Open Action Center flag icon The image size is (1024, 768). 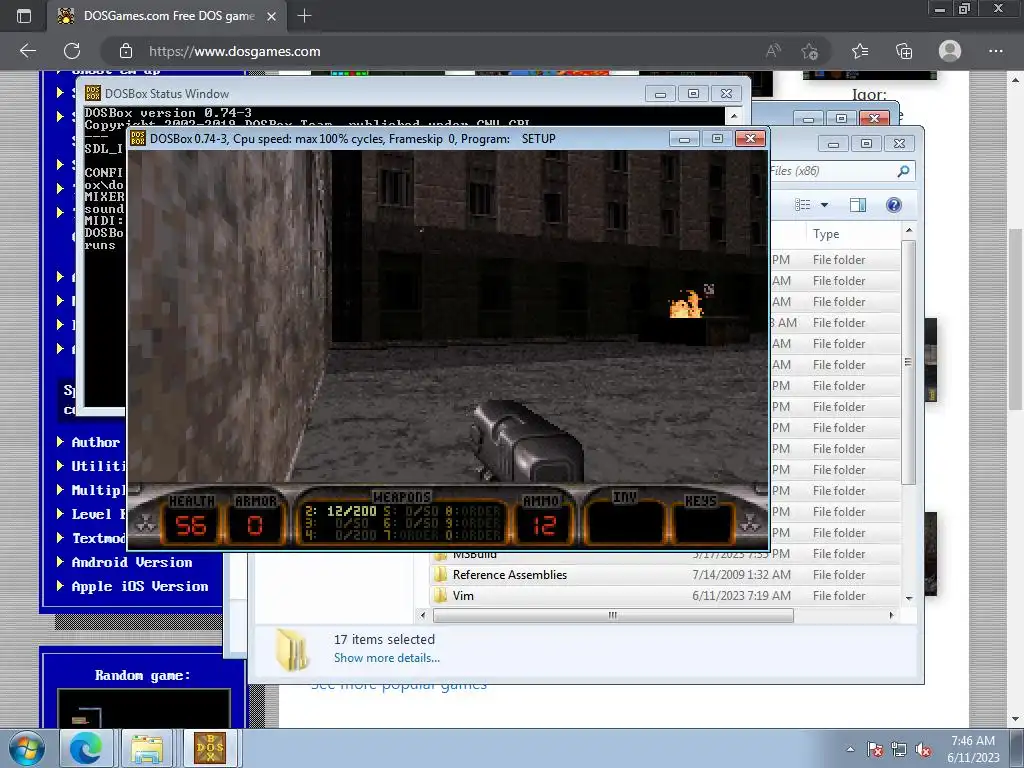875,749
